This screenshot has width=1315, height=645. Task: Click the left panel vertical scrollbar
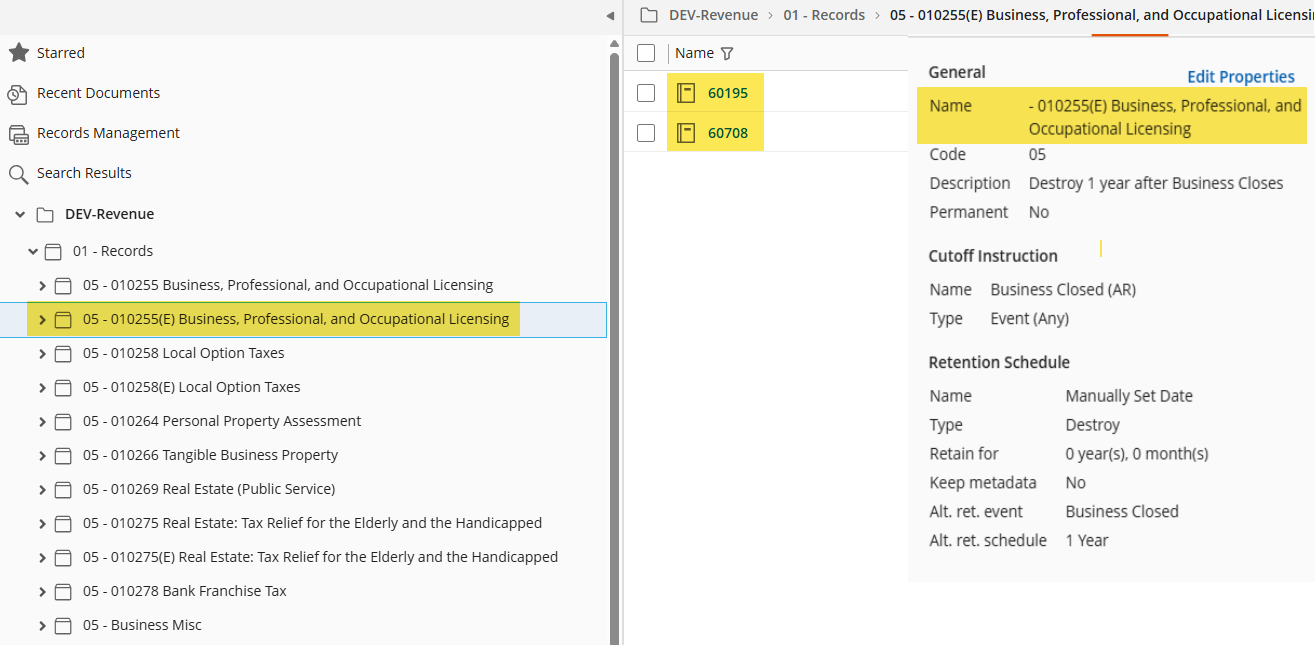[614, 300]
